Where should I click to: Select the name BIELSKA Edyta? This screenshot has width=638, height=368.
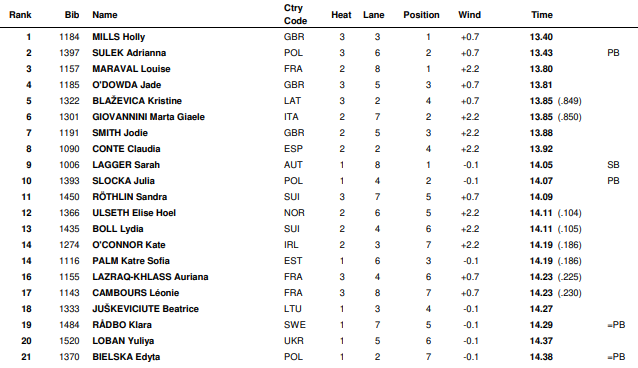[x=126, y=357]
